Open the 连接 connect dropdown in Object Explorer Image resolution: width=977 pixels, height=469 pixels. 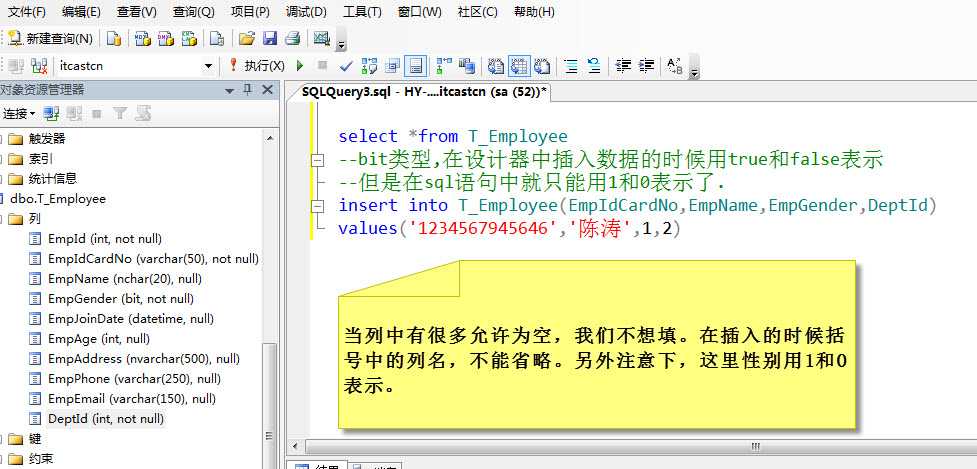(18, 113)
